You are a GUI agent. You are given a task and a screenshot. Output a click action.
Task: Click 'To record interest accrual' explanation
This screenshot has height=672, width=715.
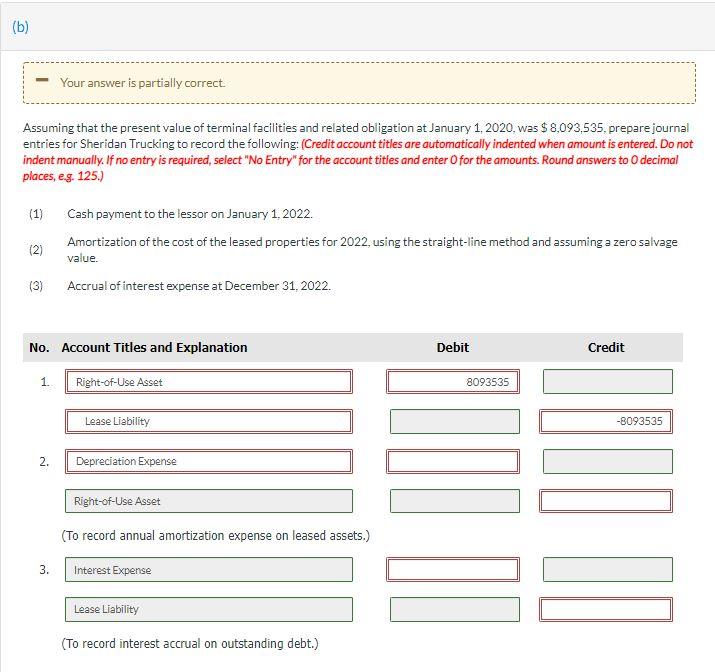[x=190, y=643]
